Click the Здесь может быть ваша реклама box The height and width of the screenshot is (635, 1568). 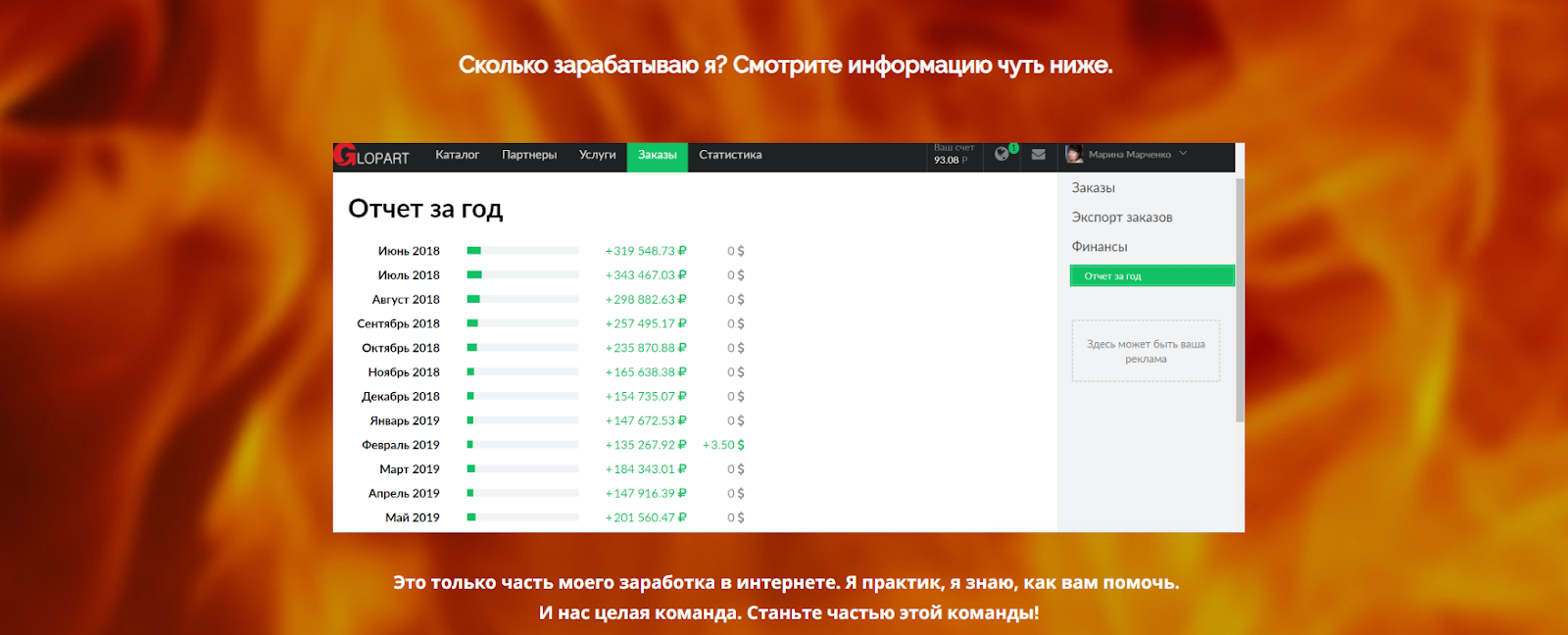(1146, 351)
